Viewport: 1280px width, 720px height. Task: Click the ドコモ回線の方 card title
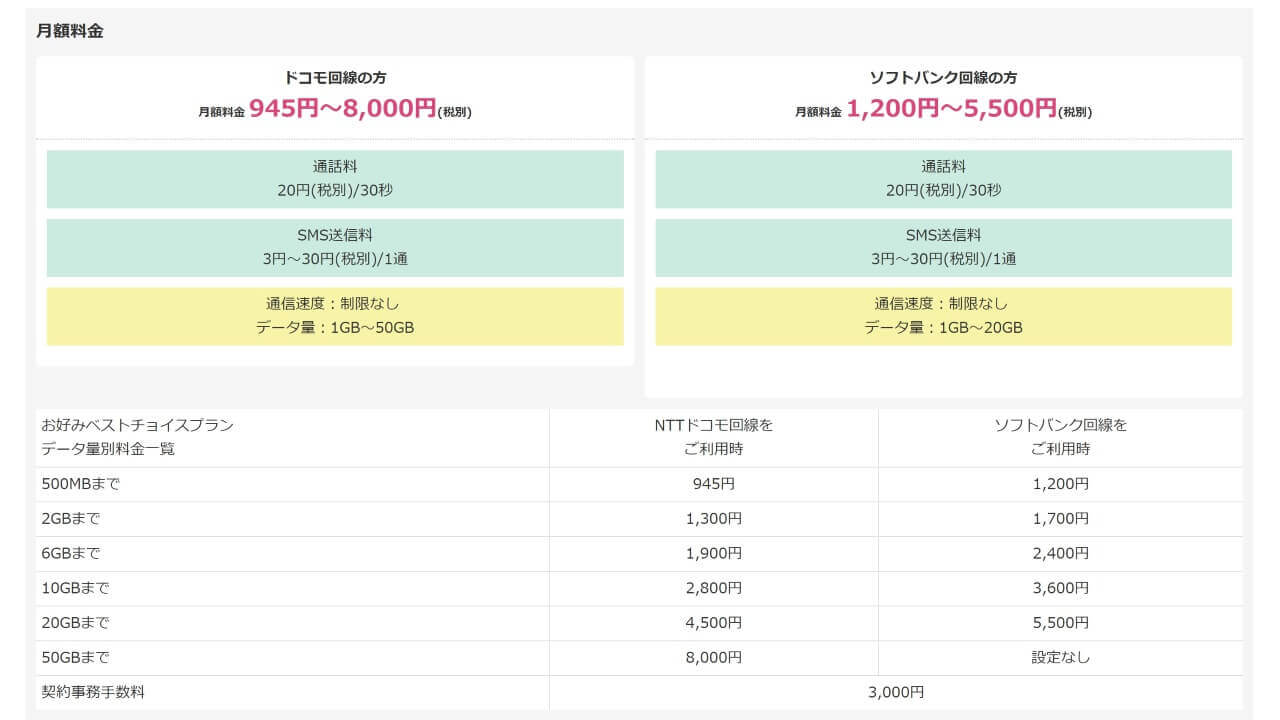coord(334,78)
